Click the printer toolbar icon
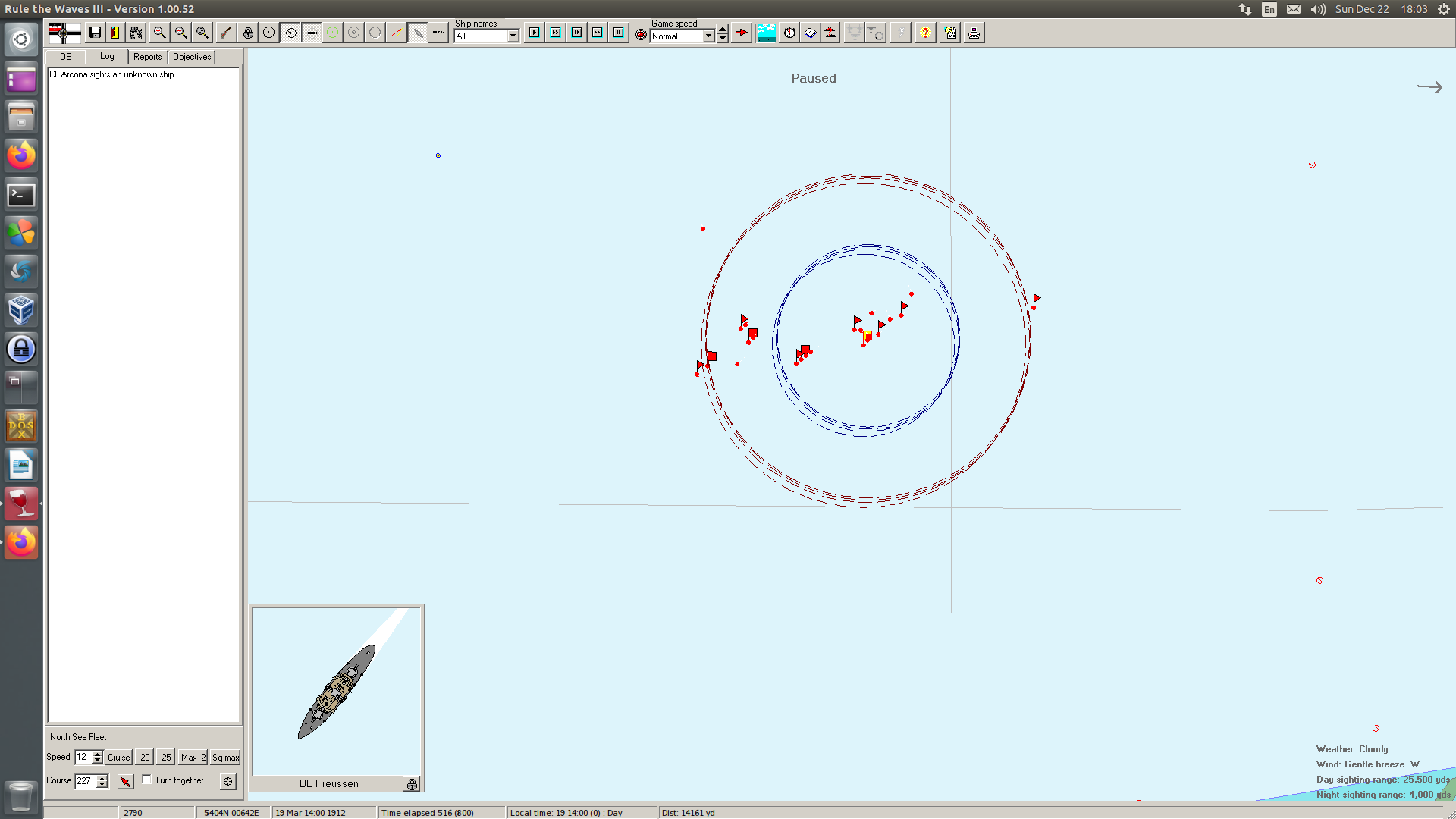Image resolution: width=1456 pixels, height=819 pixels. 974,33
